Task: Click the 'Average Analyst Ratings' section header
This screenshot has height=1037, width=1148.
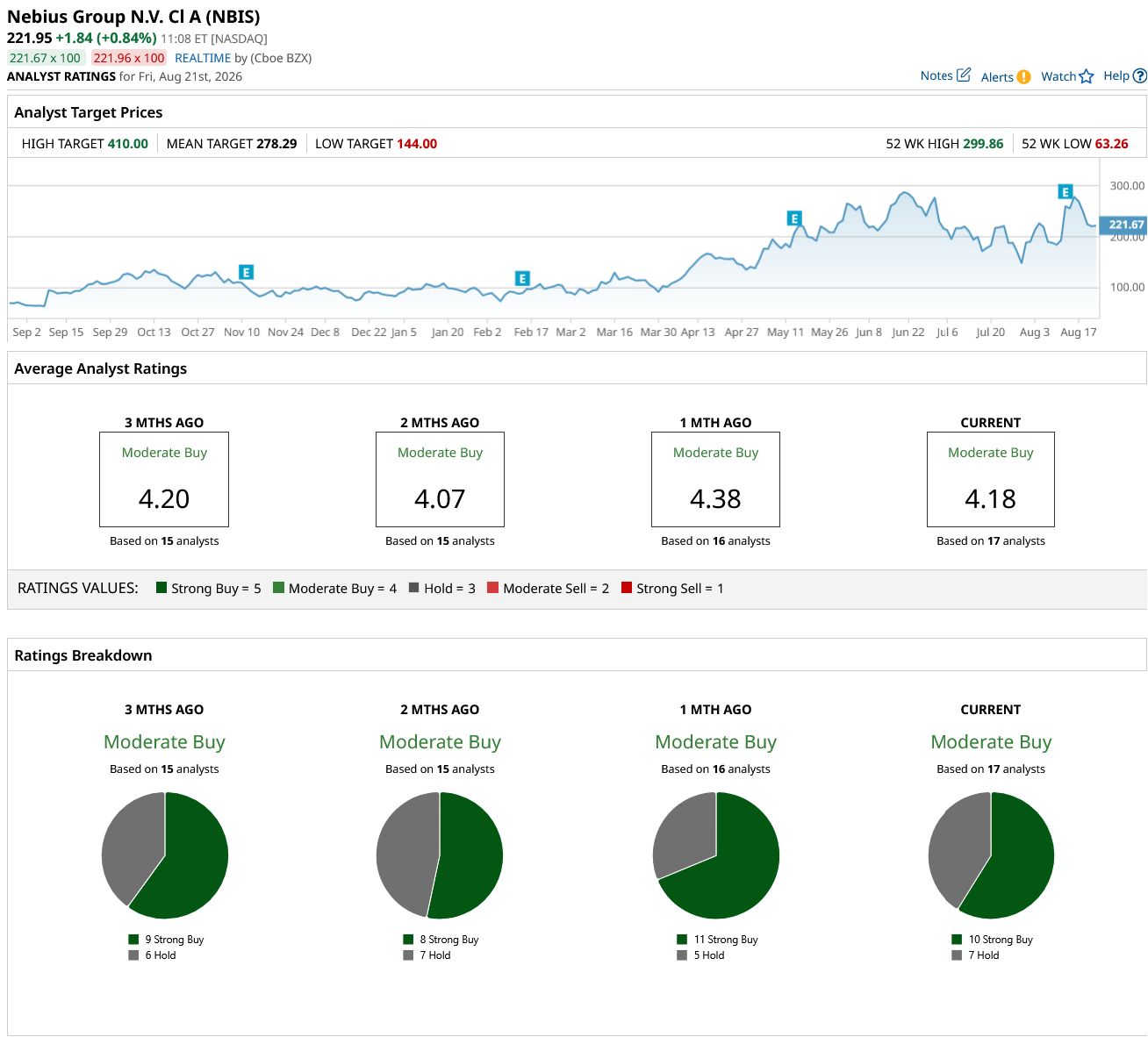Action: [x=101, y=368]
